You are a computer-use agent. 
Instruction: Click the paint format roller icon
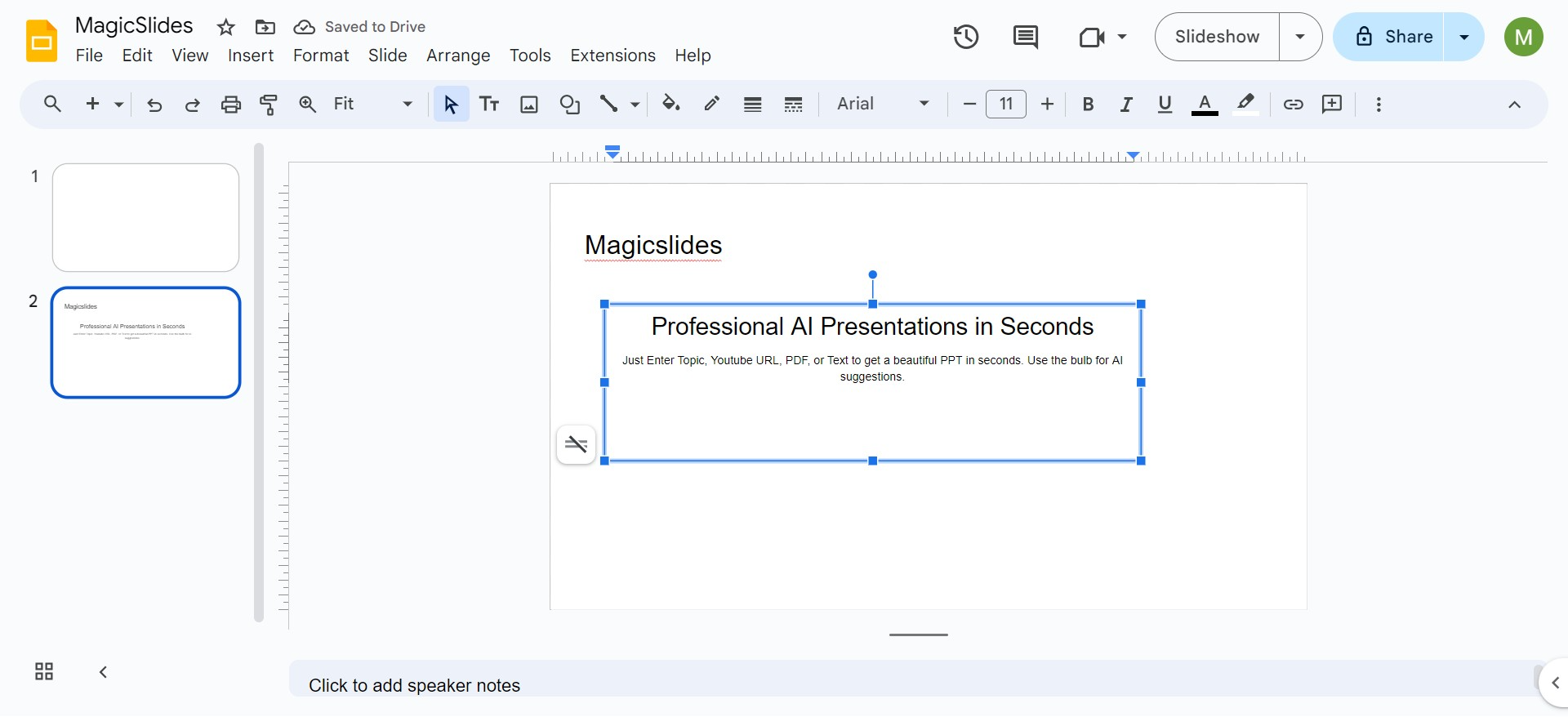coord(269,105)
